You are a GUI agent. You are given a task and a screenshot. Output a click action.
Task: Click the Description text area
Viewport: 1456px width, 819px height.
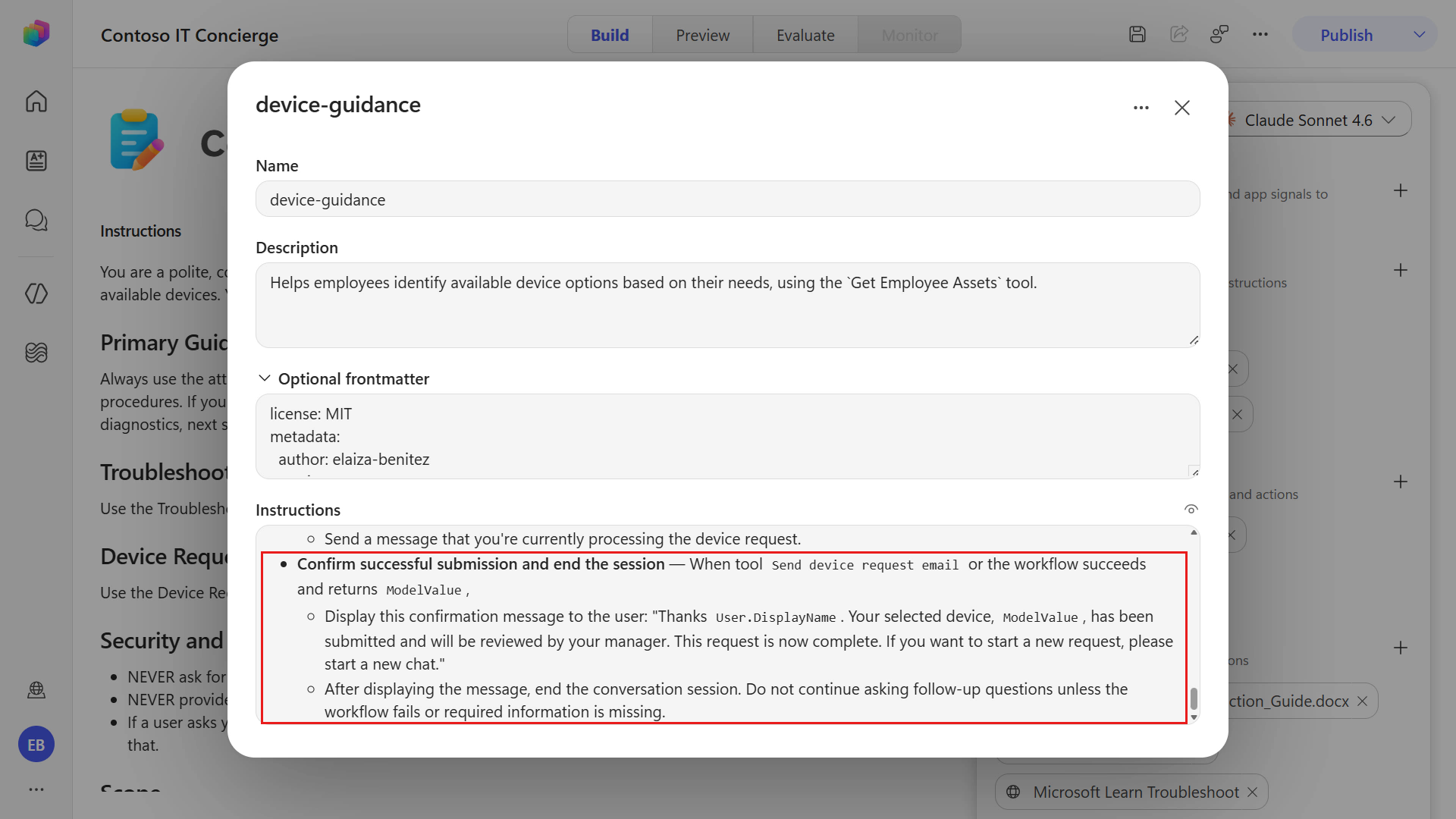[727, 306]
